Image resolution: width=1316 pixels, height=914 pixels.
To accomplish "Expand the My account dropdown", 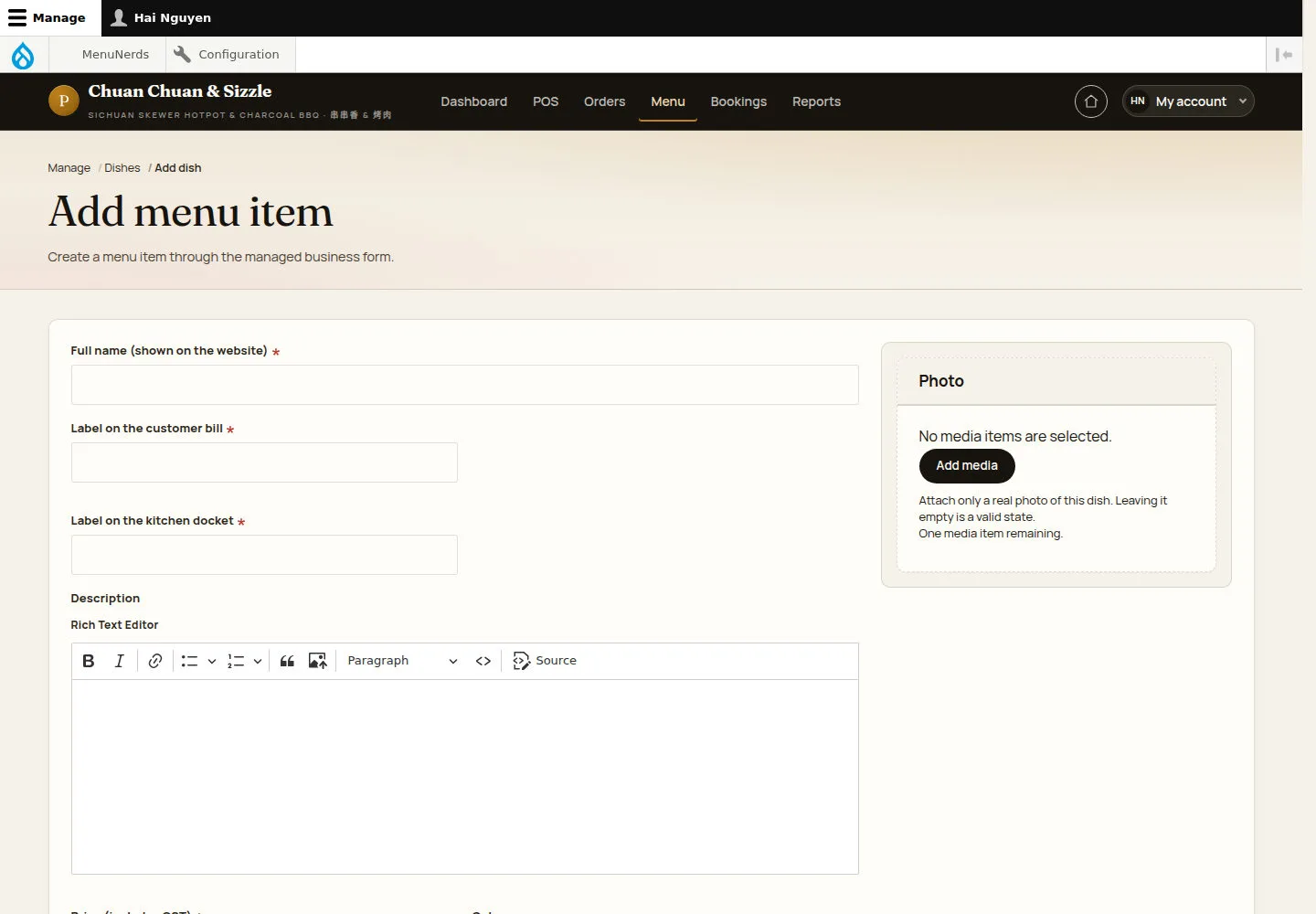I will (x=1188, y=101).
